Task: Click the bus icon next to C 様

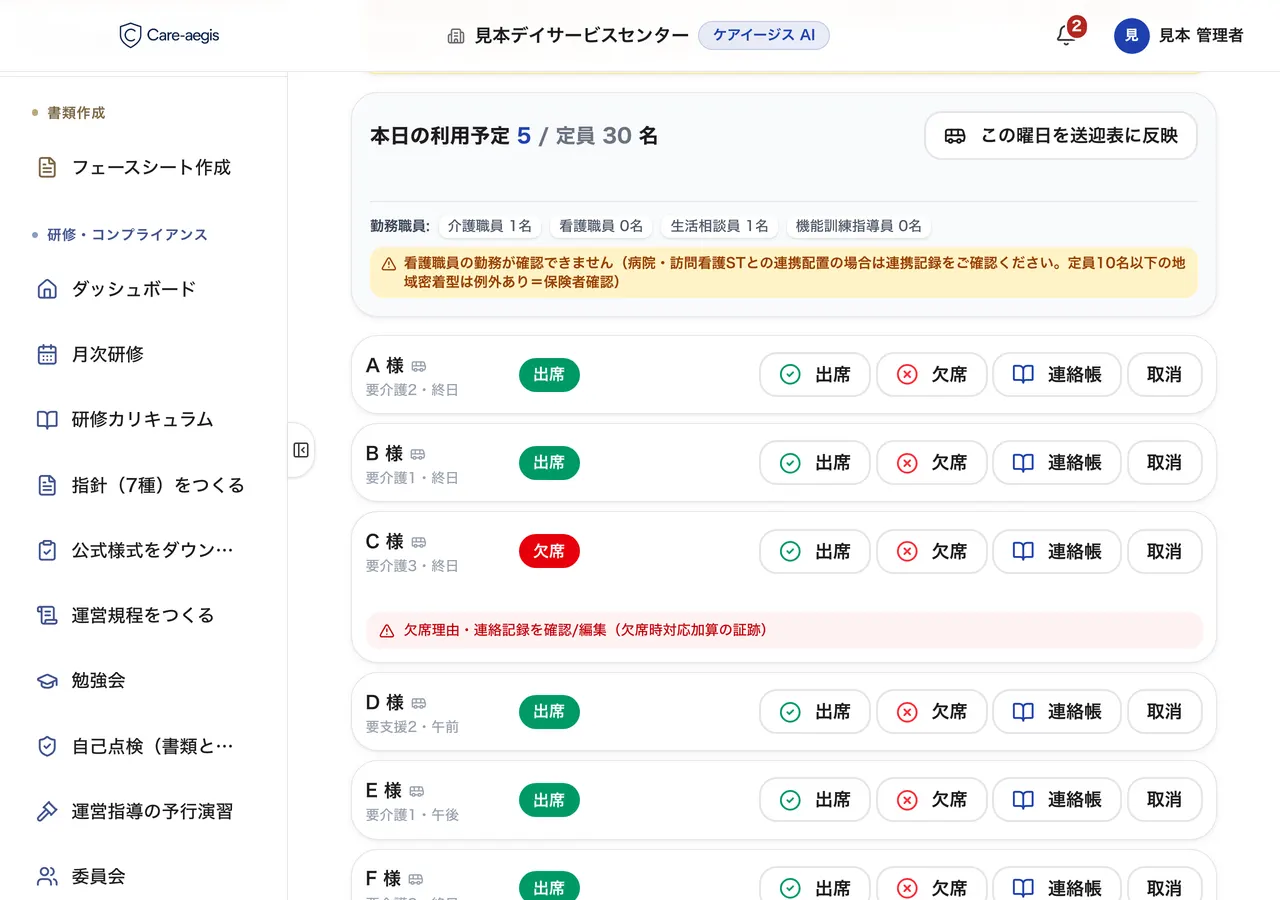Action: point(419,542)
